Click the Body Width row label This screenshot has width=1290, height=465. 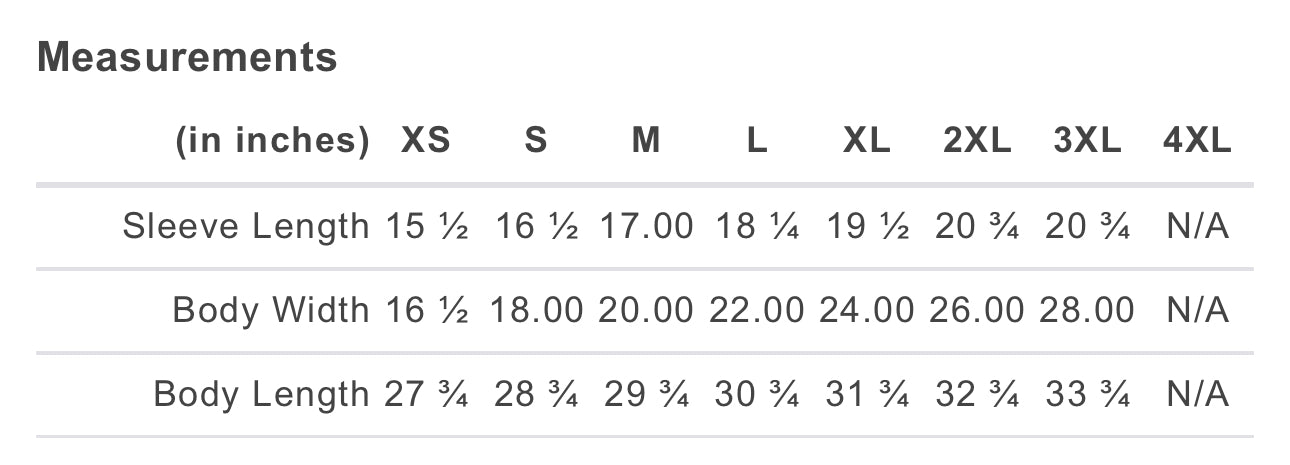tap(271, 310)
